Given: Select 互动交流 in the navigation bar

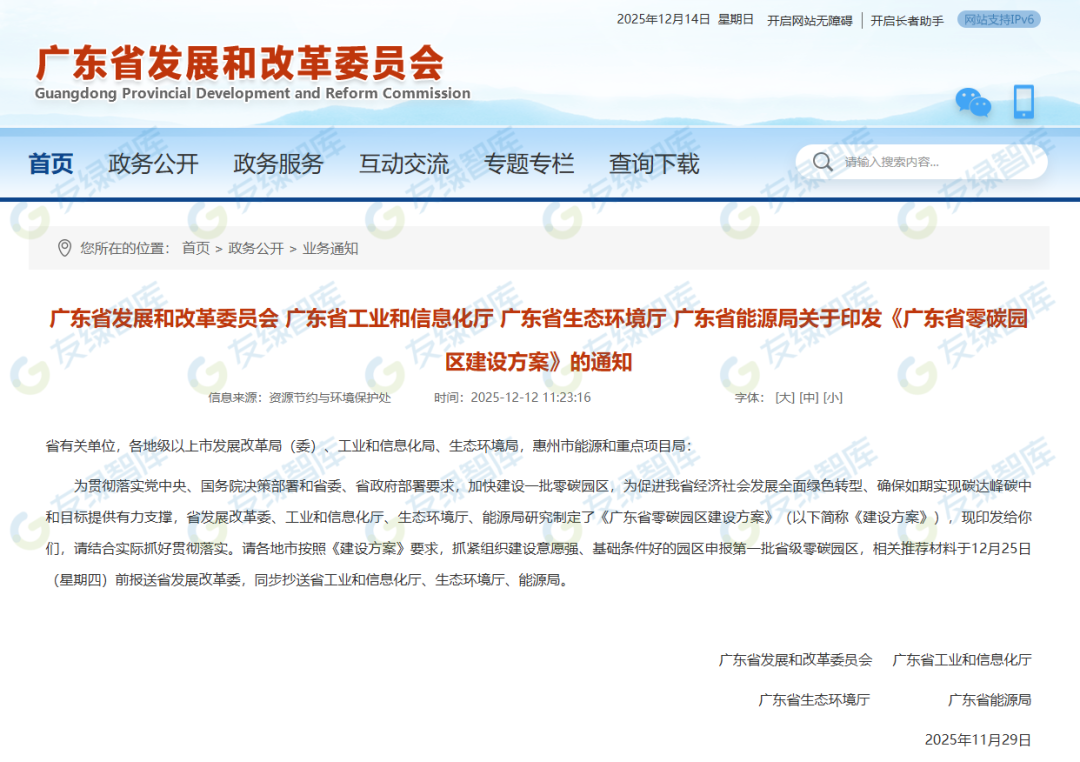Looking at the screenshot, I should [404, 164].
